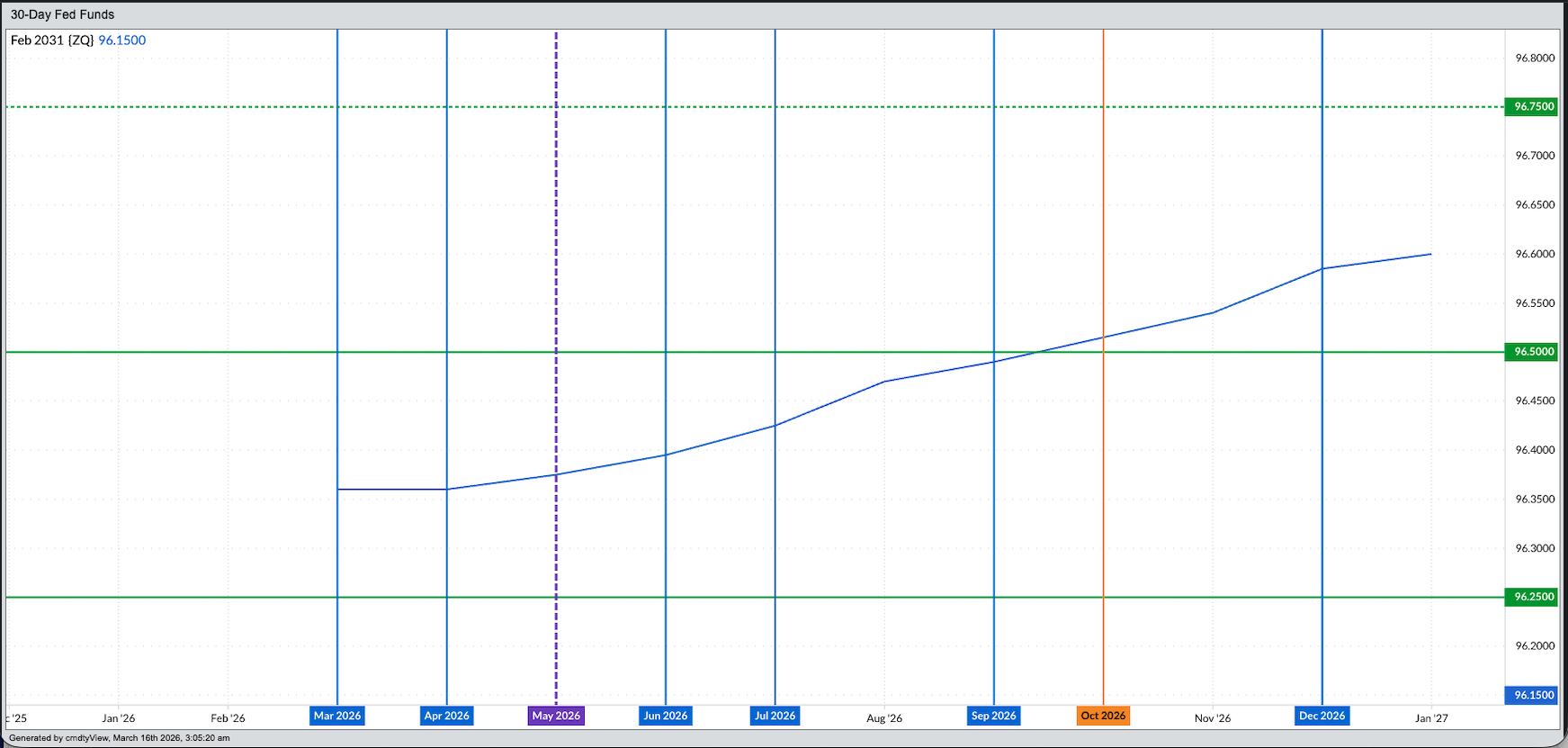Viewport: 1568px width, 748px height.
Task: Click the Aug '26 axis label
Action: click(x=884, y=718)
